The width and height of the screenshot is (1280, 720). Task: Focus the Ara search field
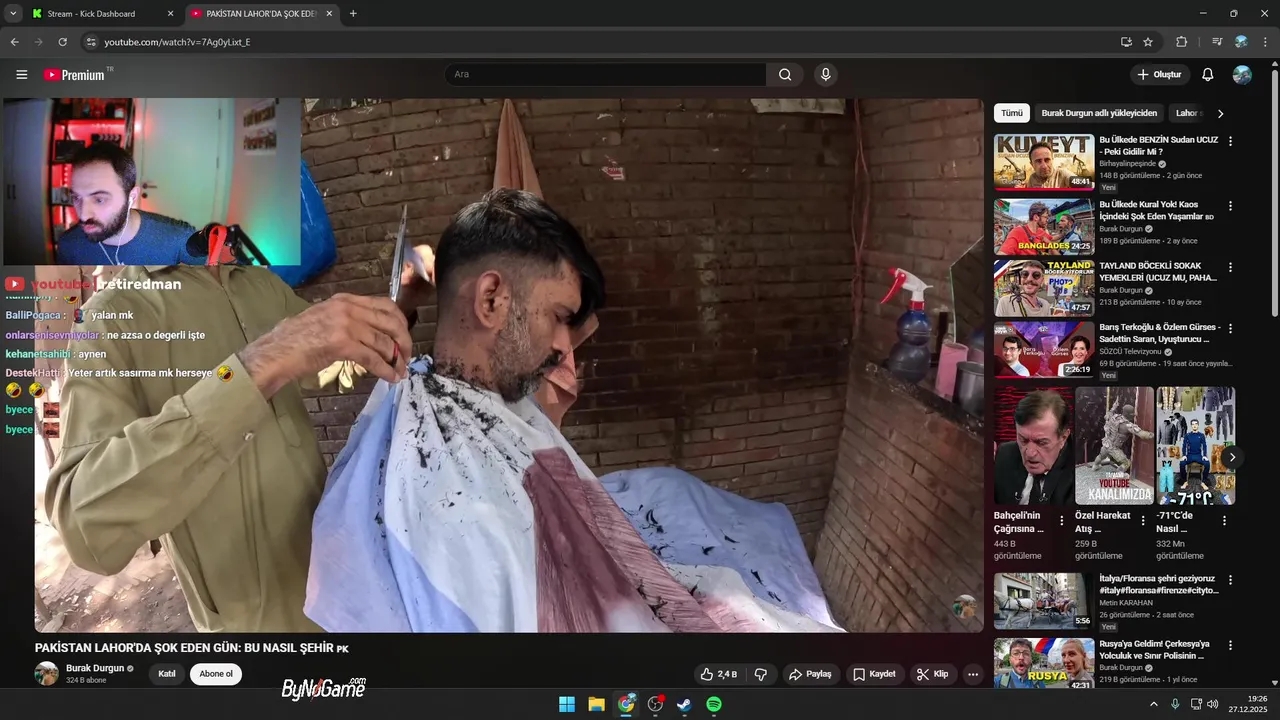(606, 75)
